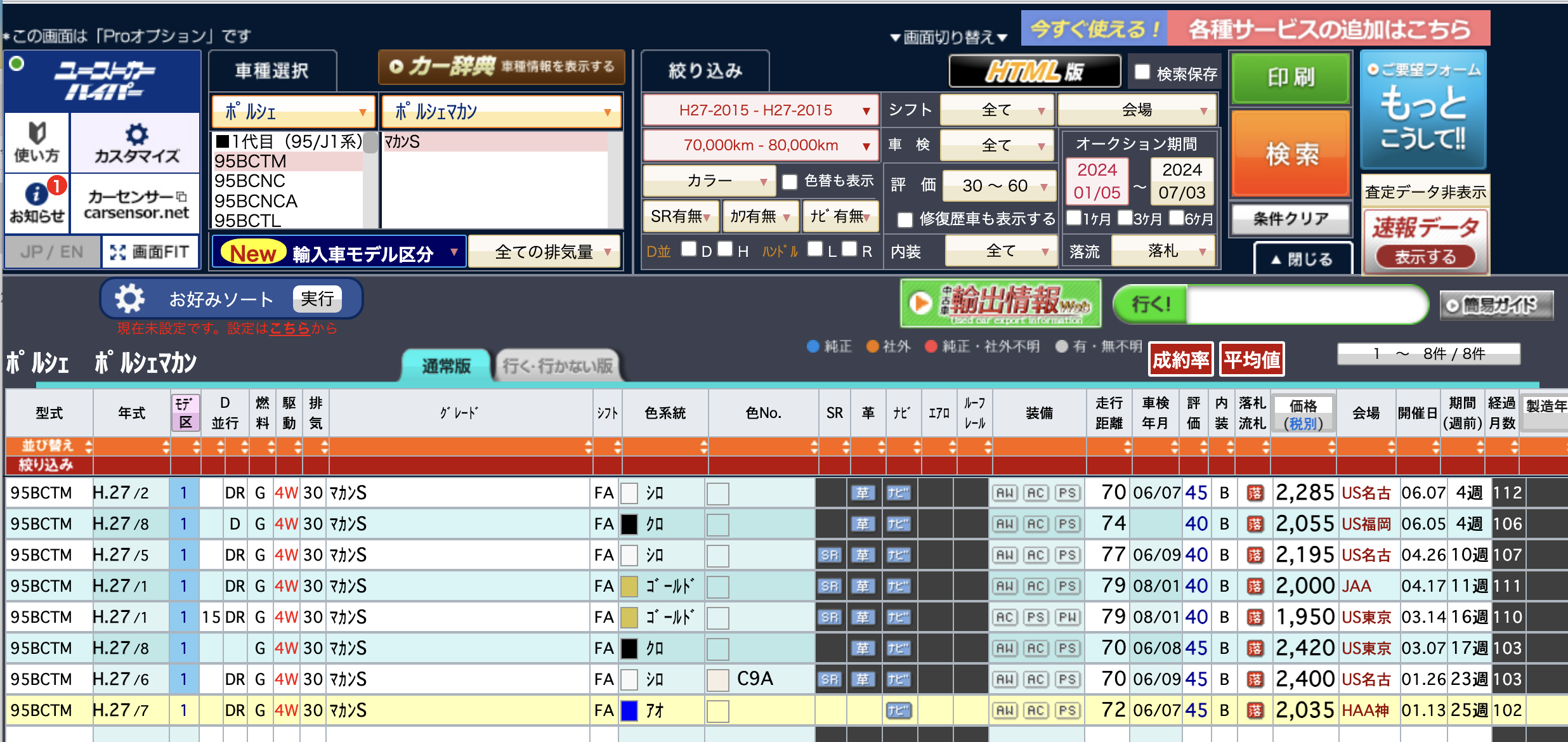Open the 評価 30～60 dropdown
Image resolution: width=1568 pixels, height=742 pixels.
coord(999,186)
